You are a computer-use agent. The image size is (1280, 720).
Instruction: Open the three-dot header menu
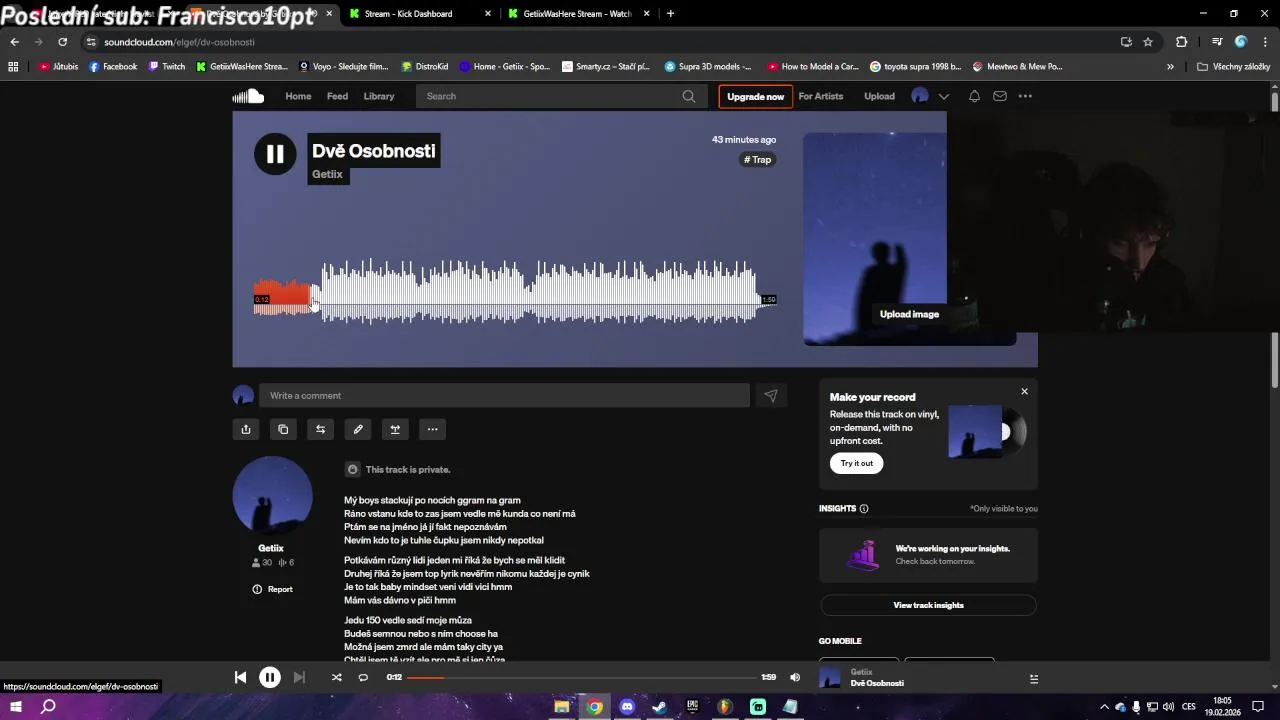click(1025, 96)
